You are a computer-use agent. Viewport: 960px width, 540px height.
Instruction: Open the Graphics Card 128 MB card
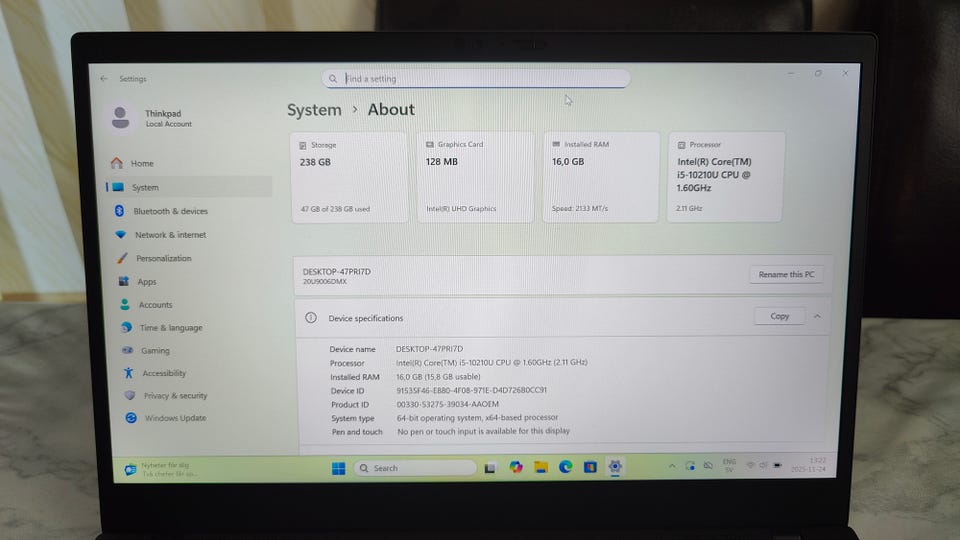click(x=475, y=177)
